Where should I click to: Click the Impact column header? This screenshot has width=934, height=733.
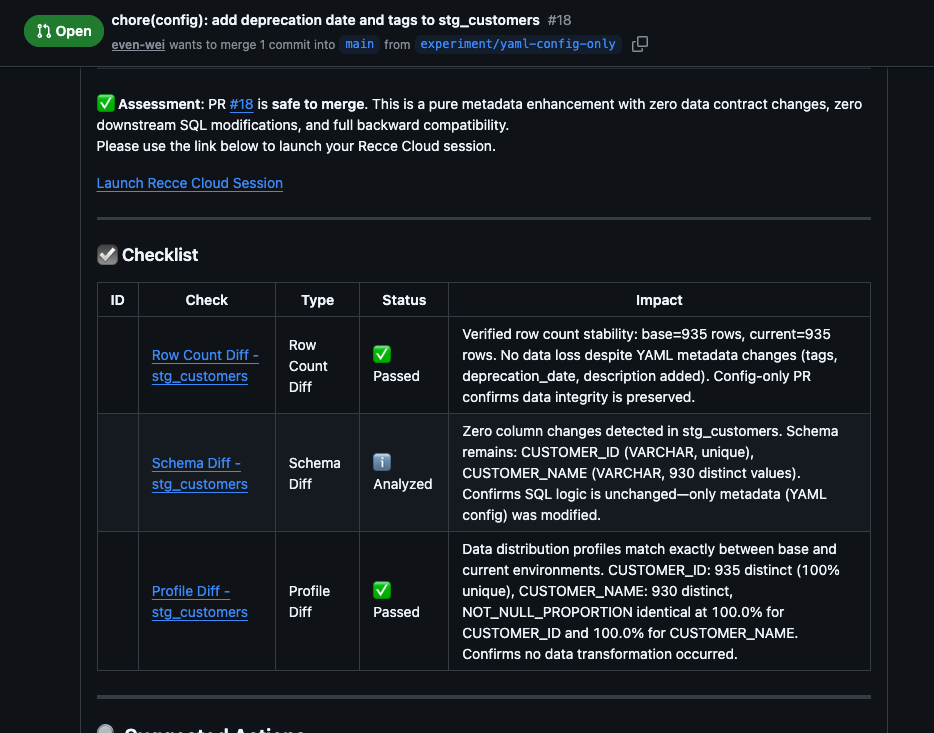point(659,299)
